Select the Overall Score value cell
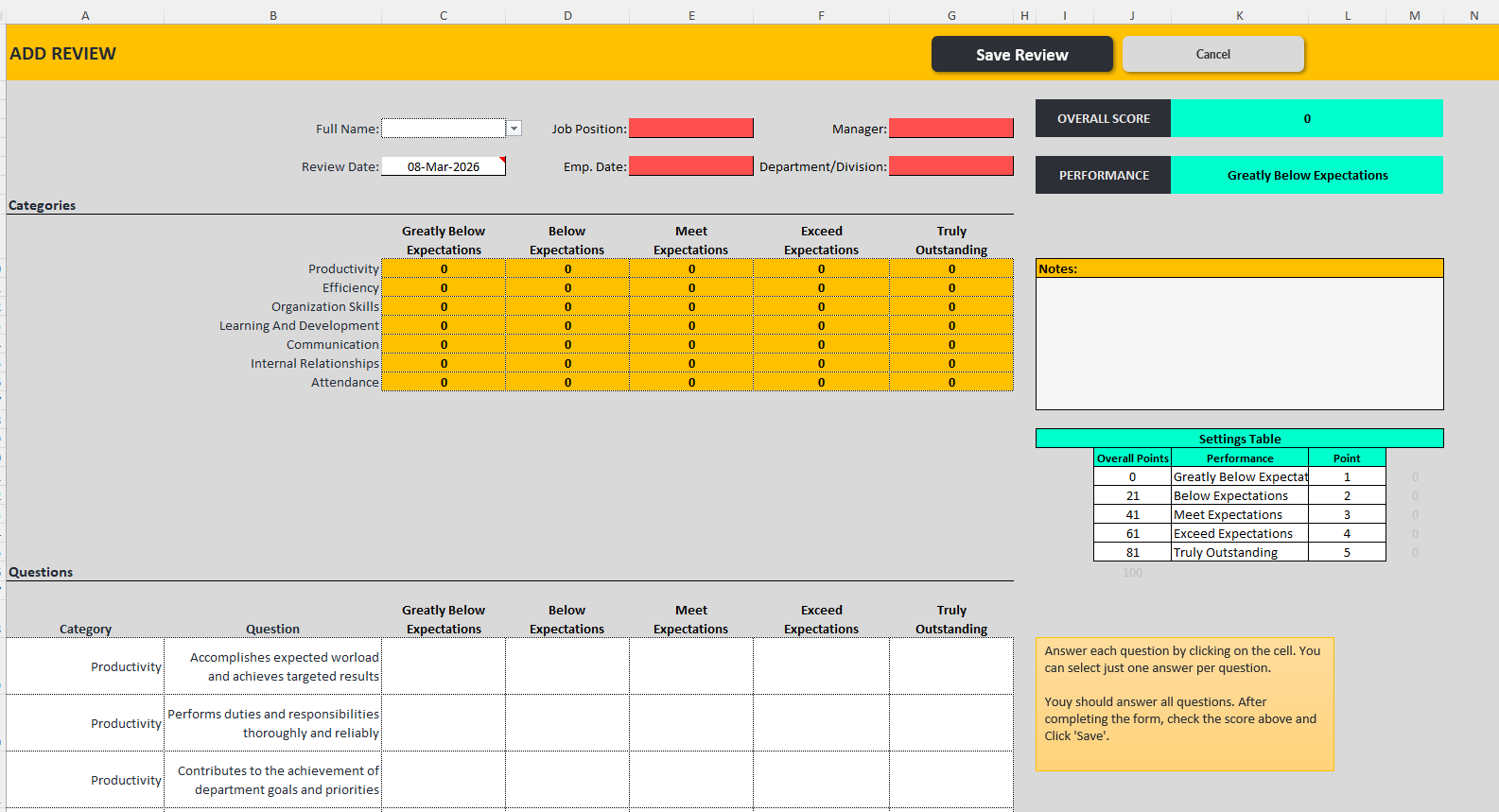1499x812 pixels. pos(1306,119)
